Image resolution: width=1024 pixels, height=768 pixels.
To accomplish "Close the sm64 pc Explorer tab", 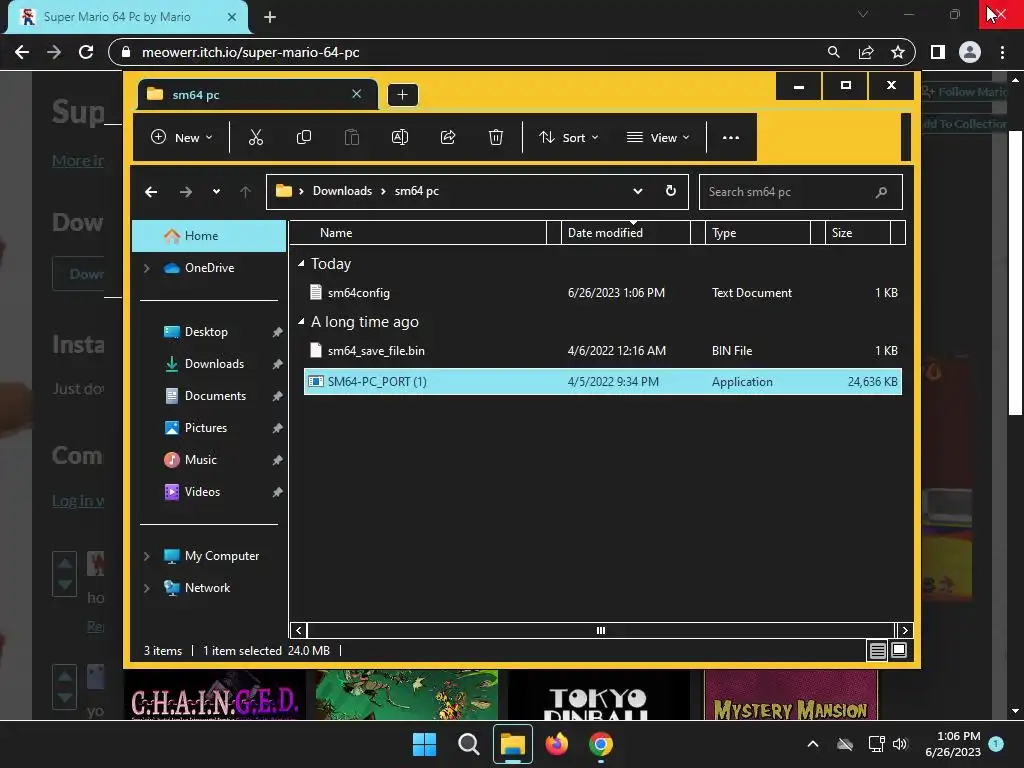I will (x=357, y=94).
